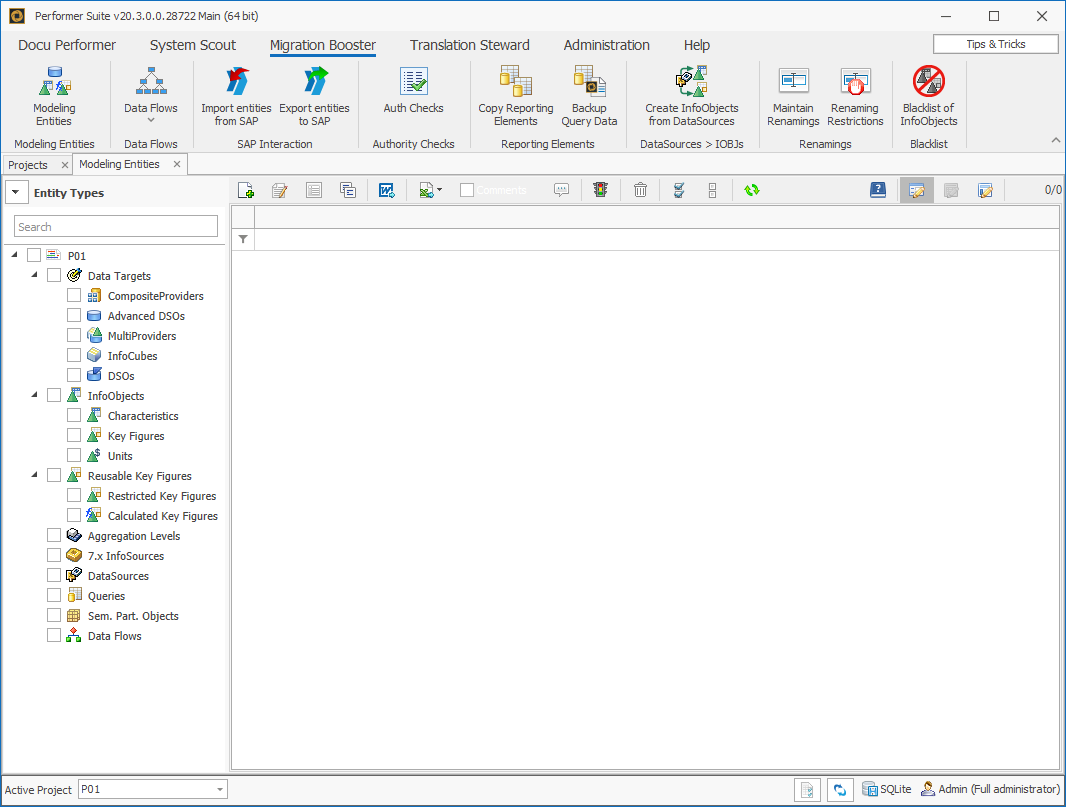Check the Comments checkbox in the toolbar
Screen dimensions: 1066x807
[x=466, y=189]
